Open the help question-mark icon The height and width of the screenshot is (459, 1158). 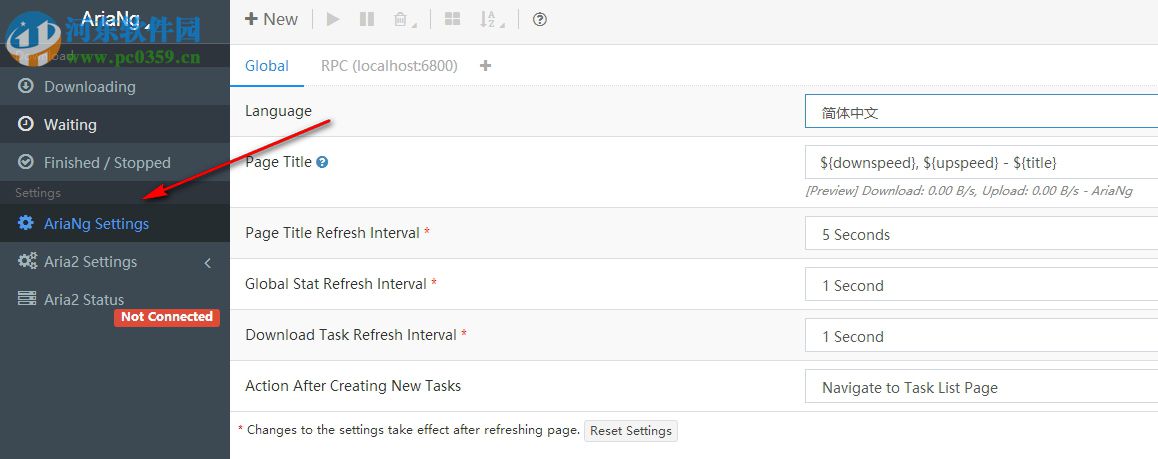pos(540,20)
